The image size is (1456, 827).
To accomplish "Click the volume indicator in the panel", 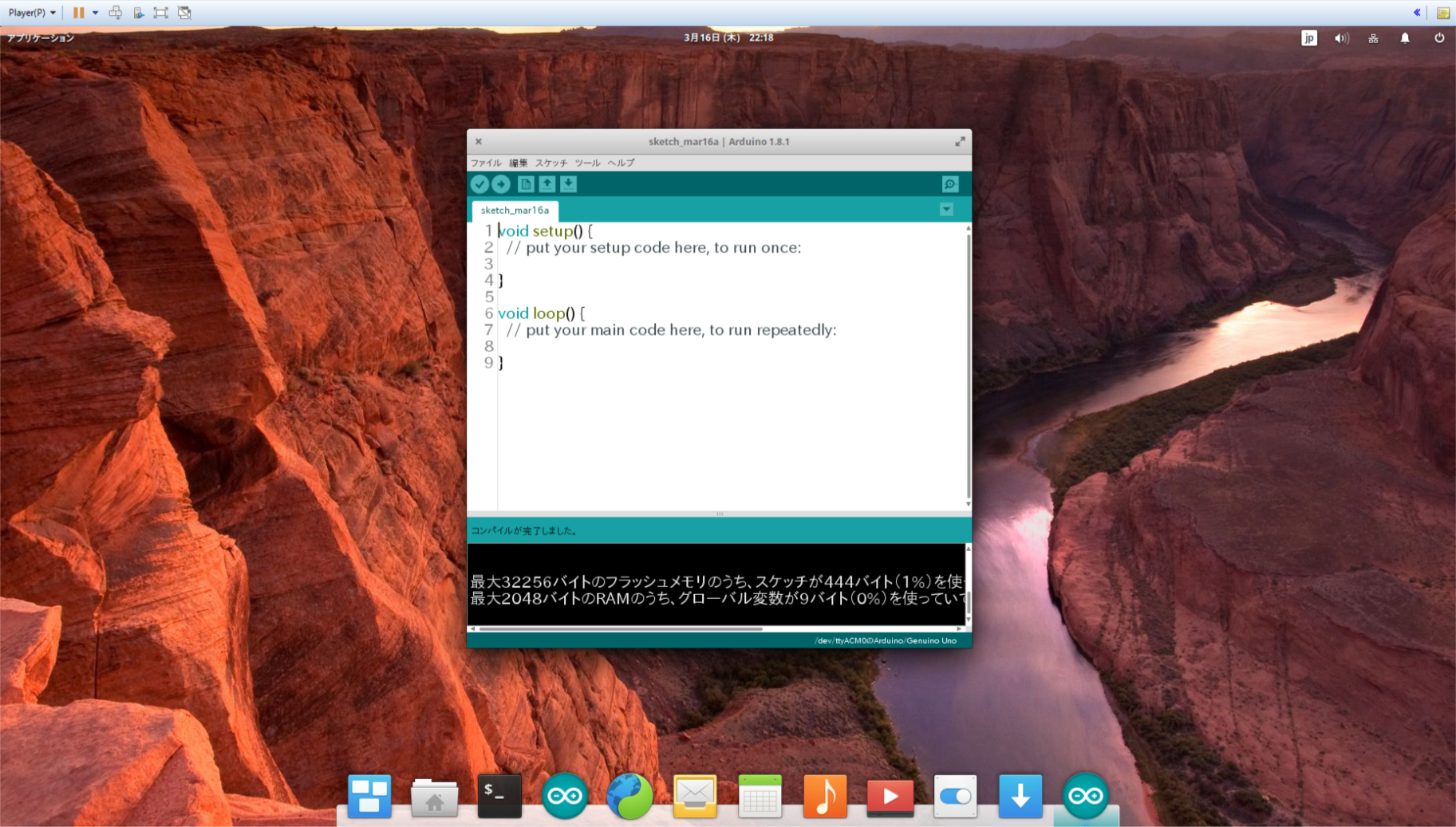I will coord(1341,38).
